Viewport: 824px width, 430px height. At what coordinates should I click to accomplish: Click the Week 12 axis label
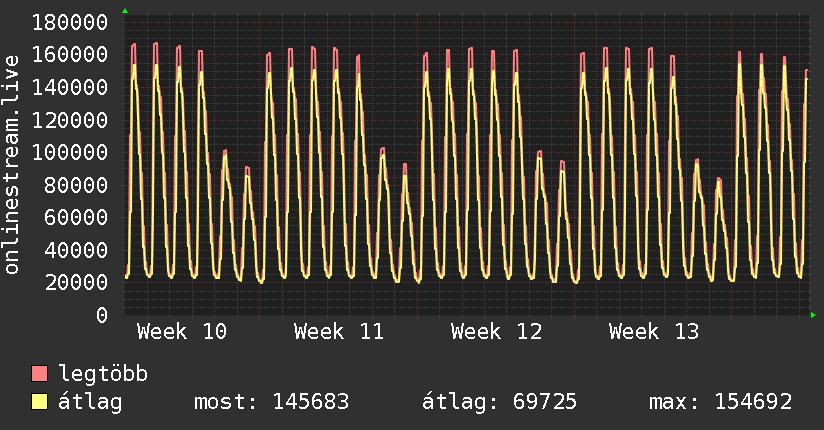coord(496,332)
